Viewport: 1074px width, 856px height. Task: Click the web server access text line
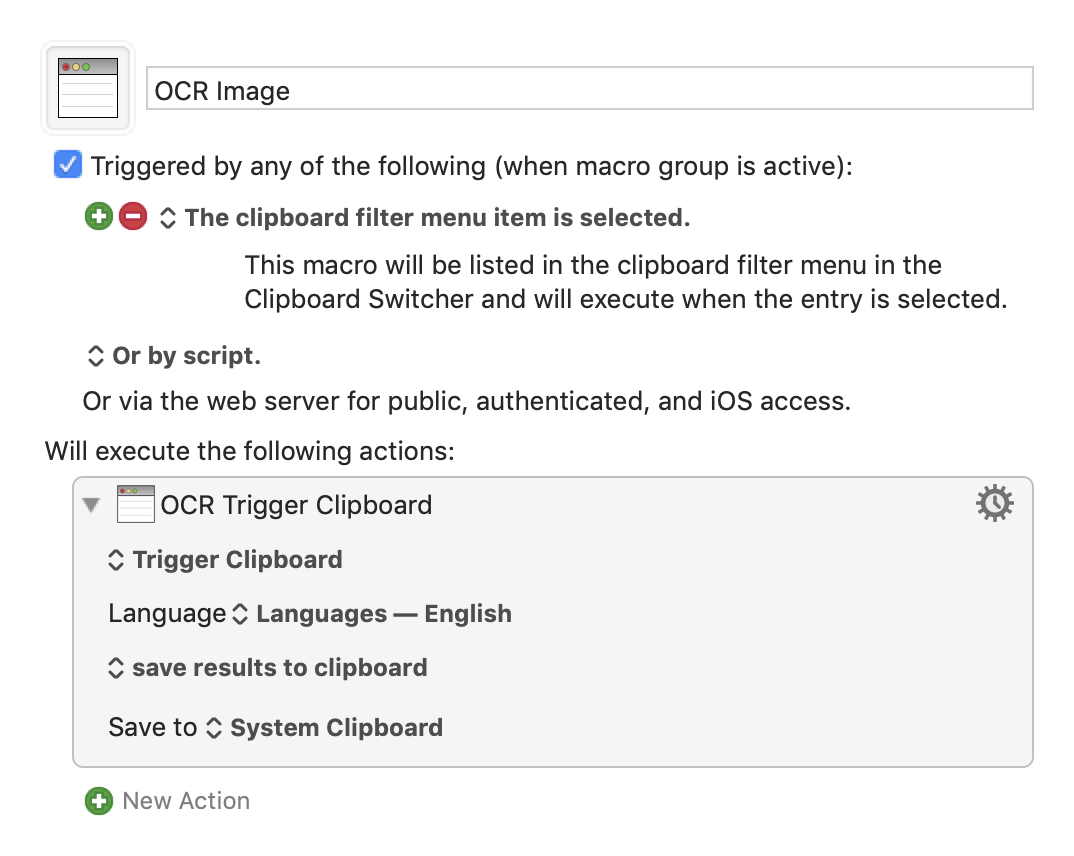(466, 402)
